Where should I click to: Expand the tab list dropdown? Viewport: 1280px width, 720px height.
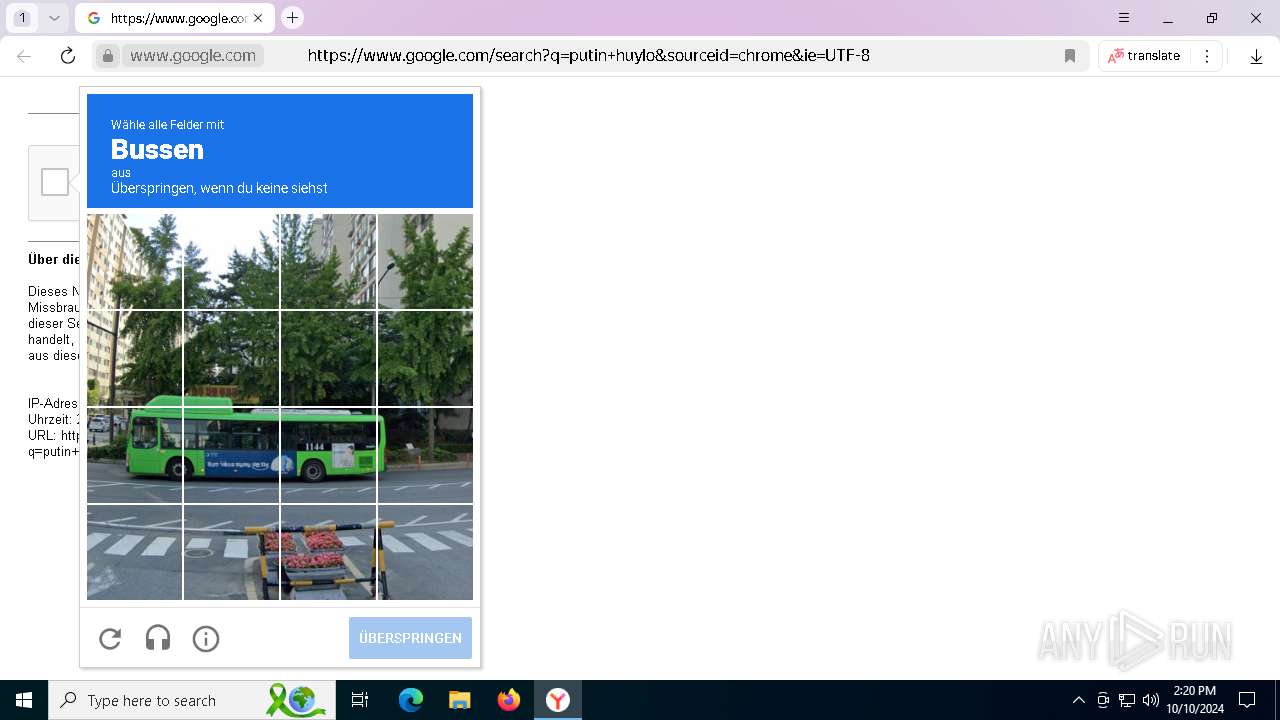55,18
